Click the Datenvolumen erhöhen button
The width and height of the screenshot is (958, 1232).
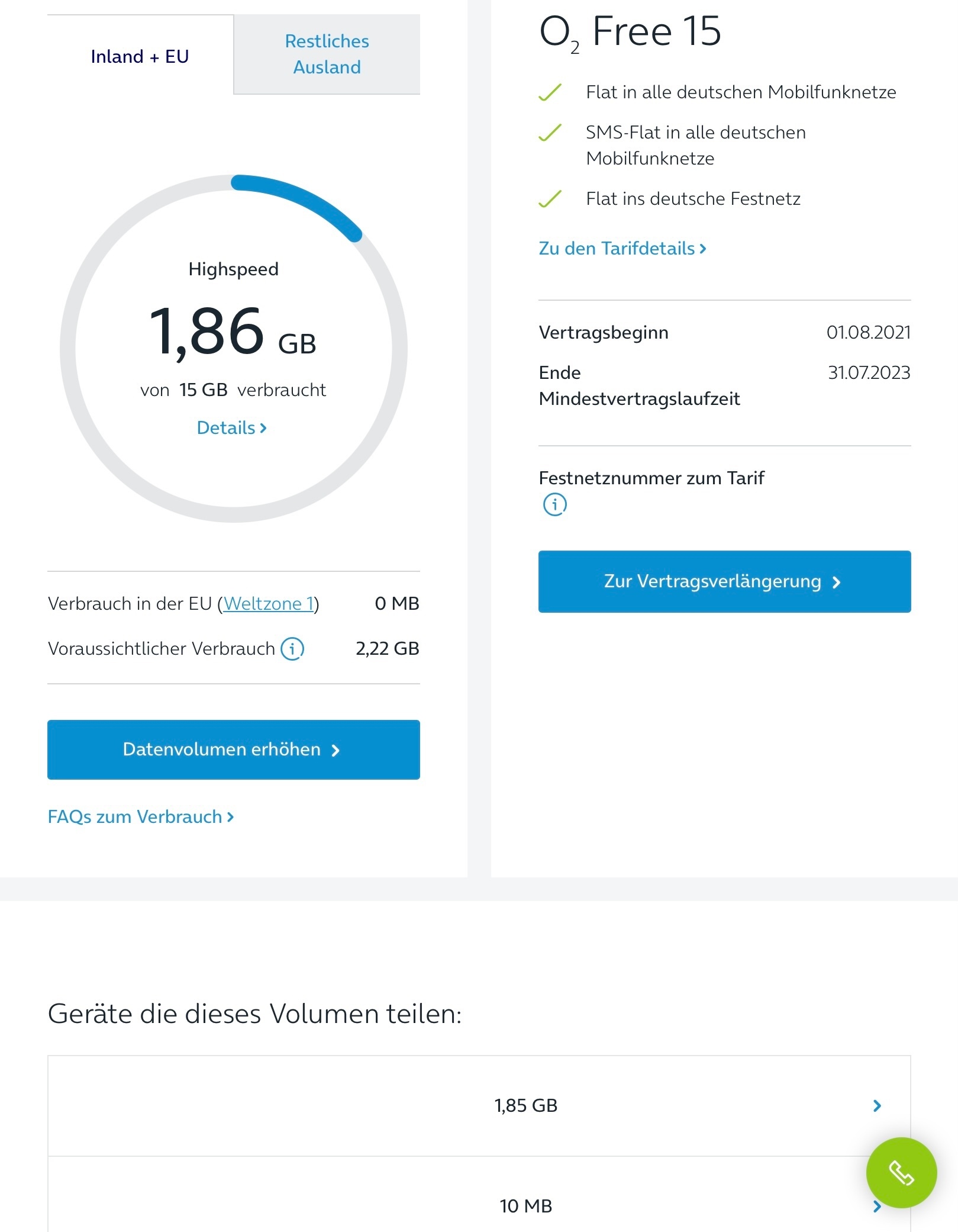[234, 750]
